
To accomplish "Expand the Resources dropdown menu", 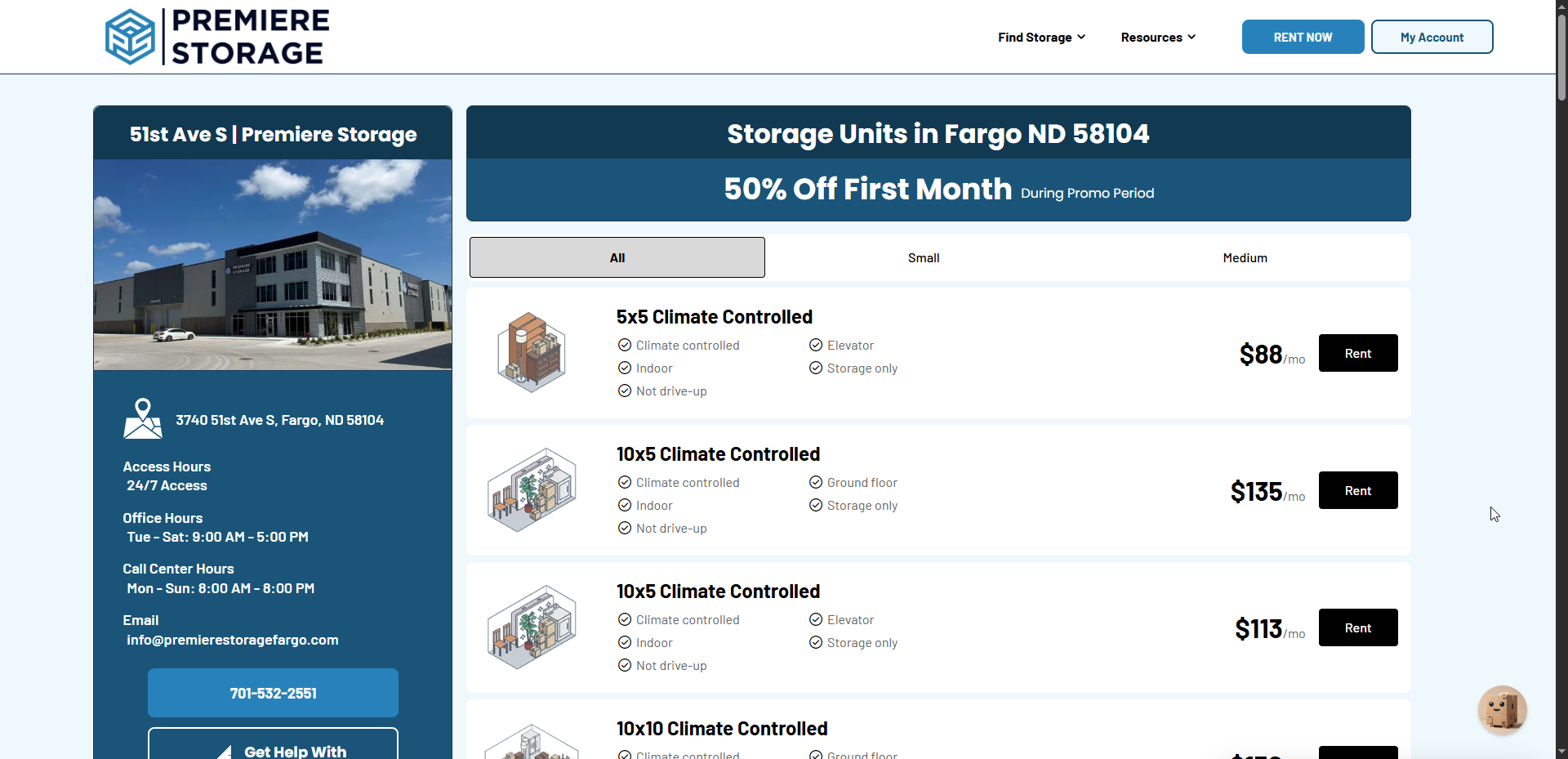I will tap(1158, 38).
